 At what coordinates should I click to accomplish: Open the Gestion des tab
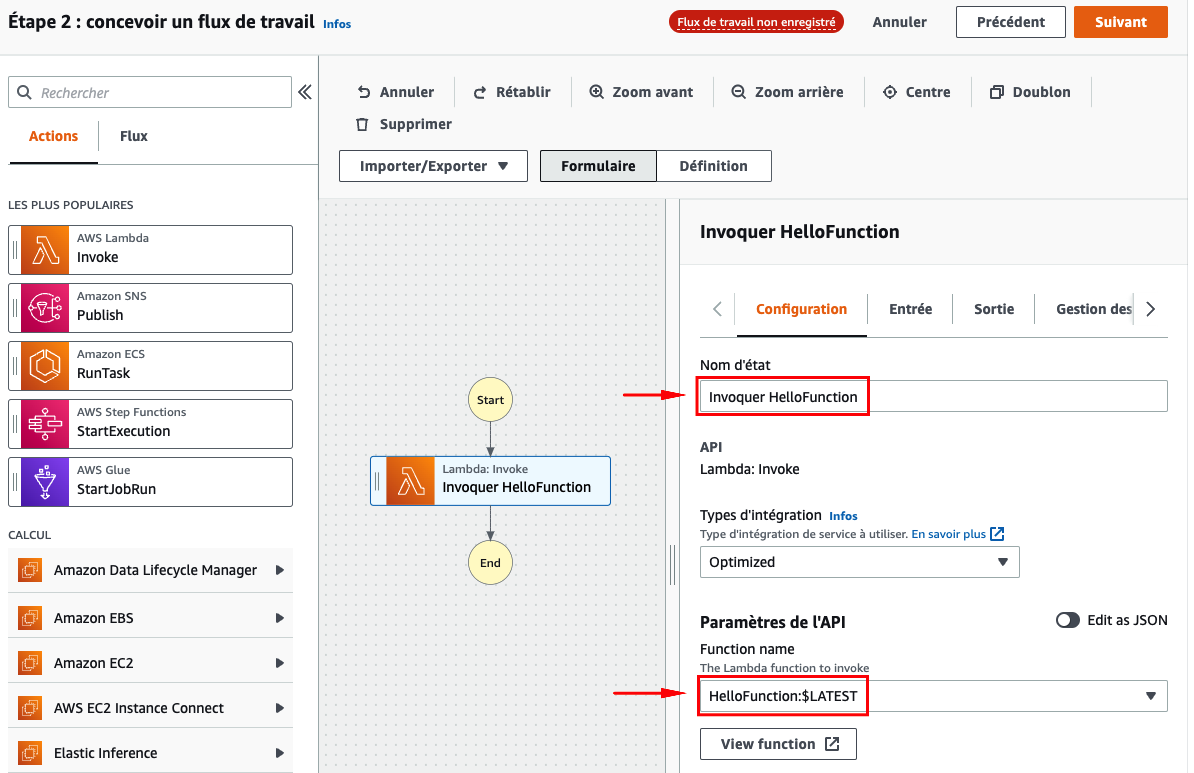click(1093, 309)
